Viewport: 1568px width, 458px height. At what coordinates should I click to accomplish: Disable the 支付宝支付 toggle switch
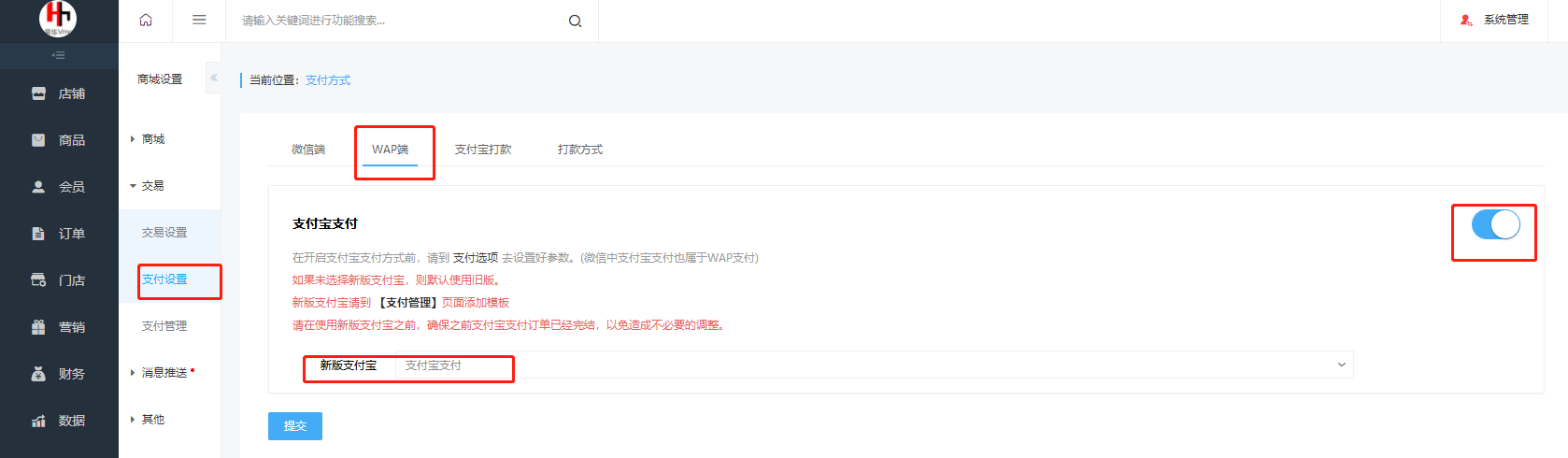point(1495,224)
